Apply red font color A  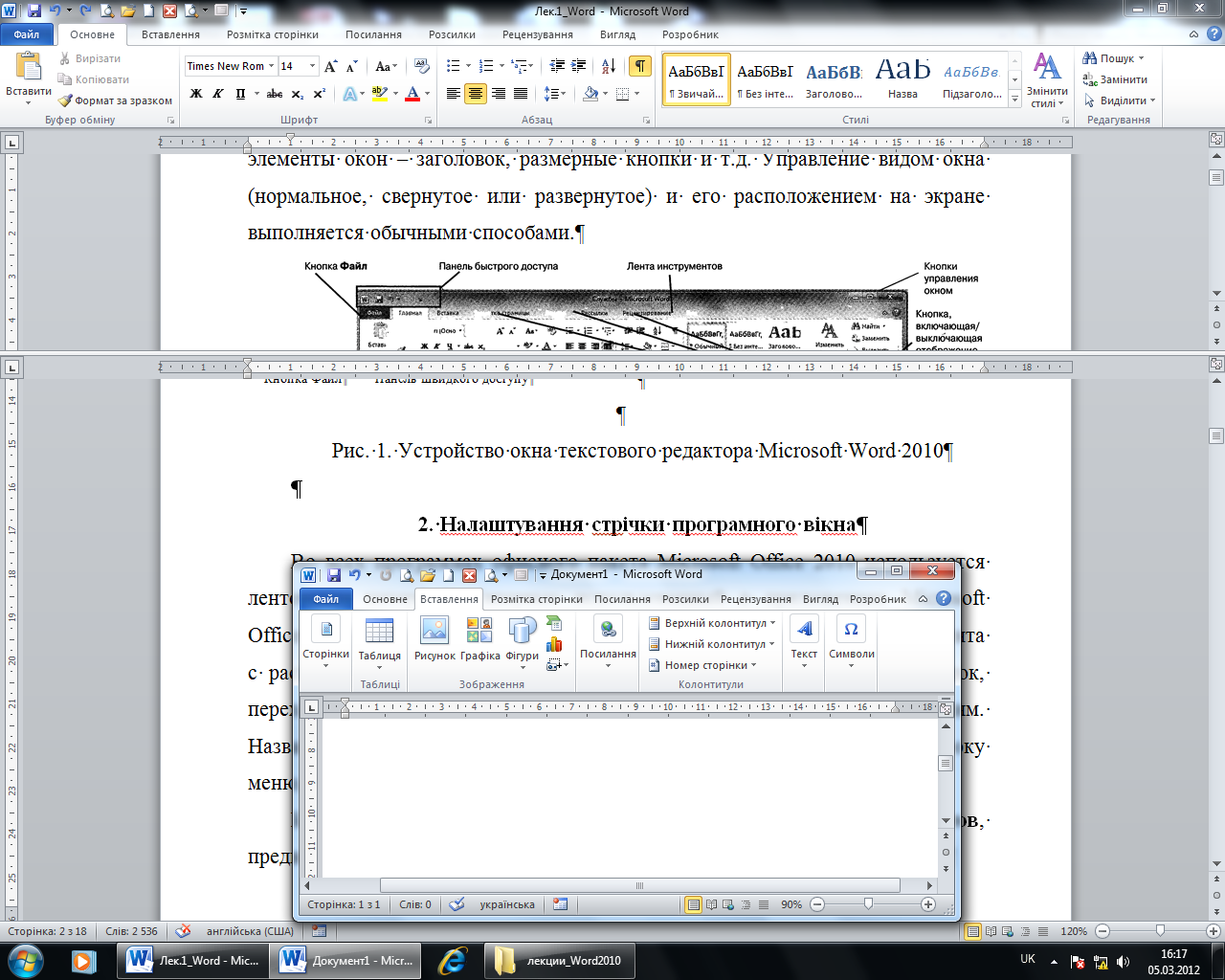click(x=412, y=94)
